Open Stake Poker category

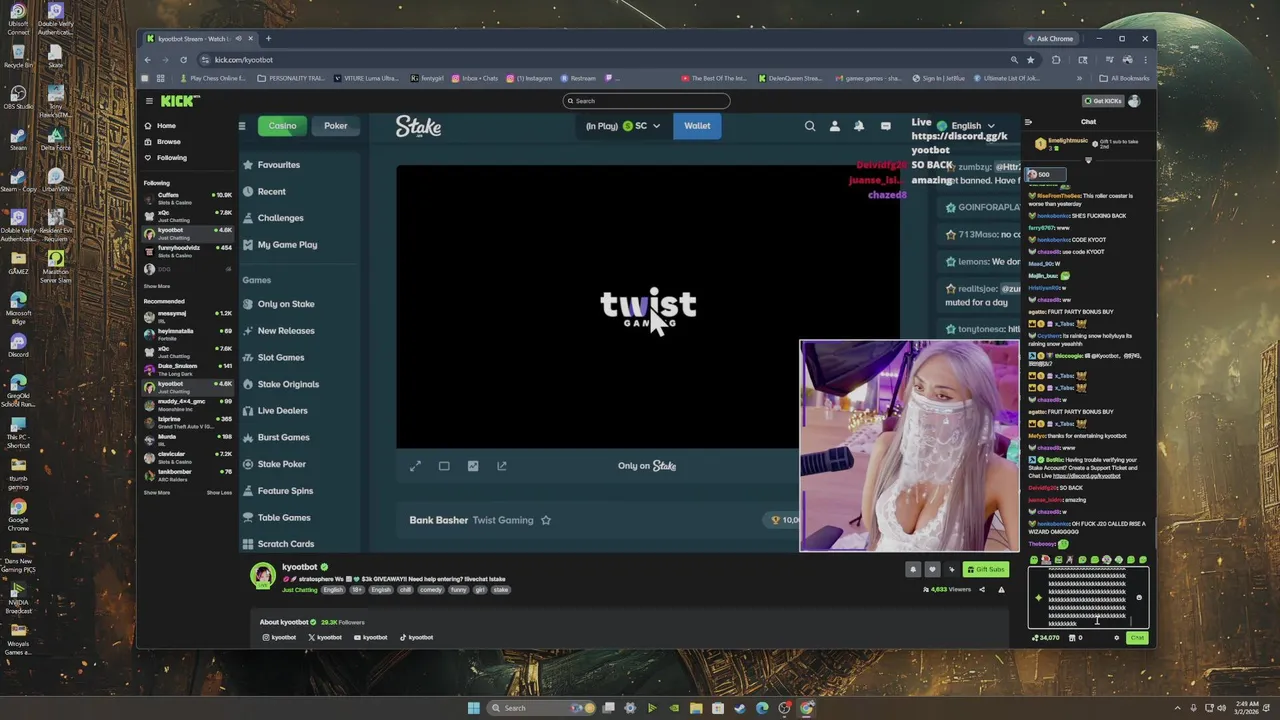point(274,464)
